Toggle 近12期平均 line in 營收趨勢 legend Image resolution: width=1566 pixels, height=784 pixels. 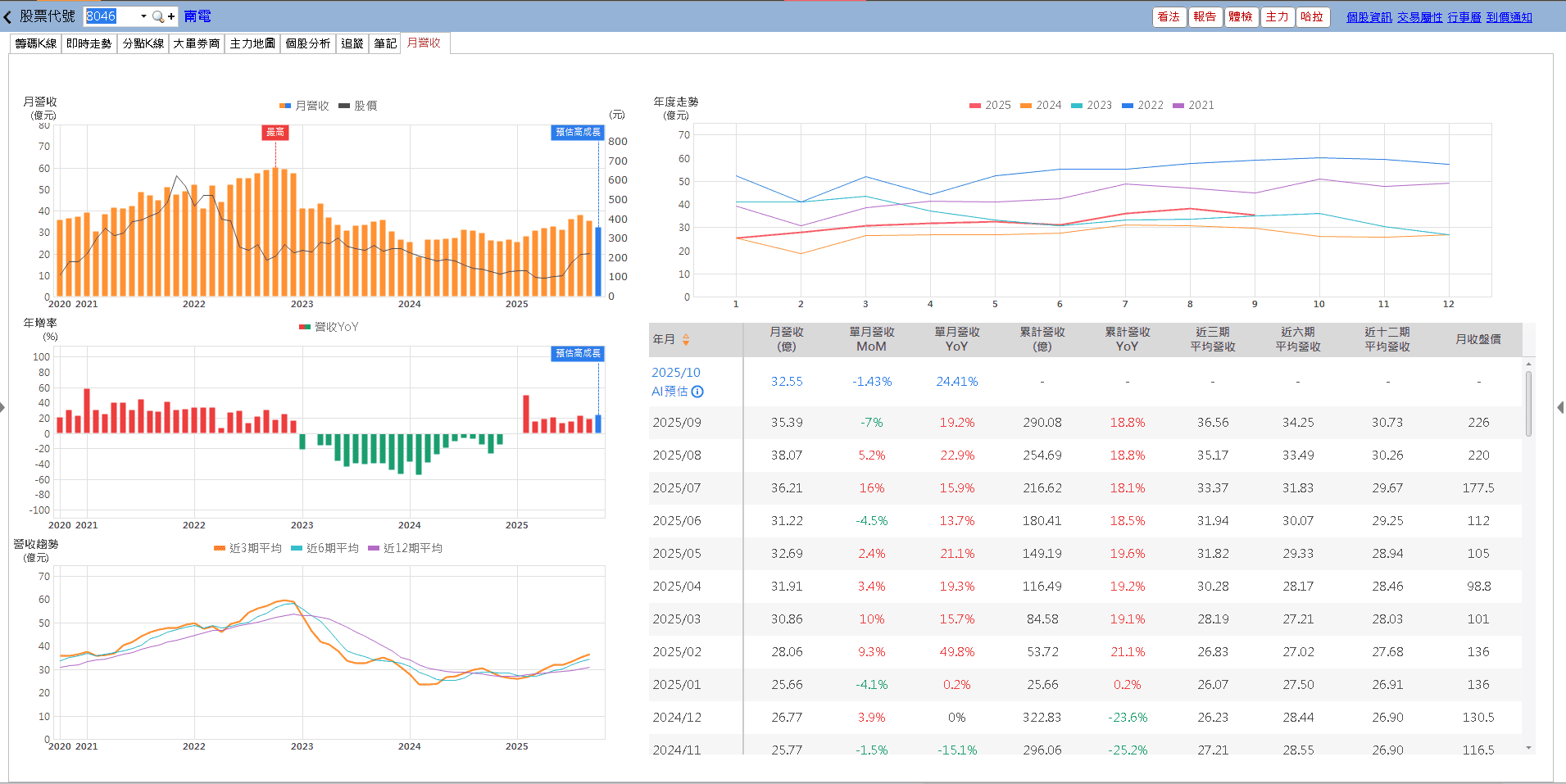(406, 548)
